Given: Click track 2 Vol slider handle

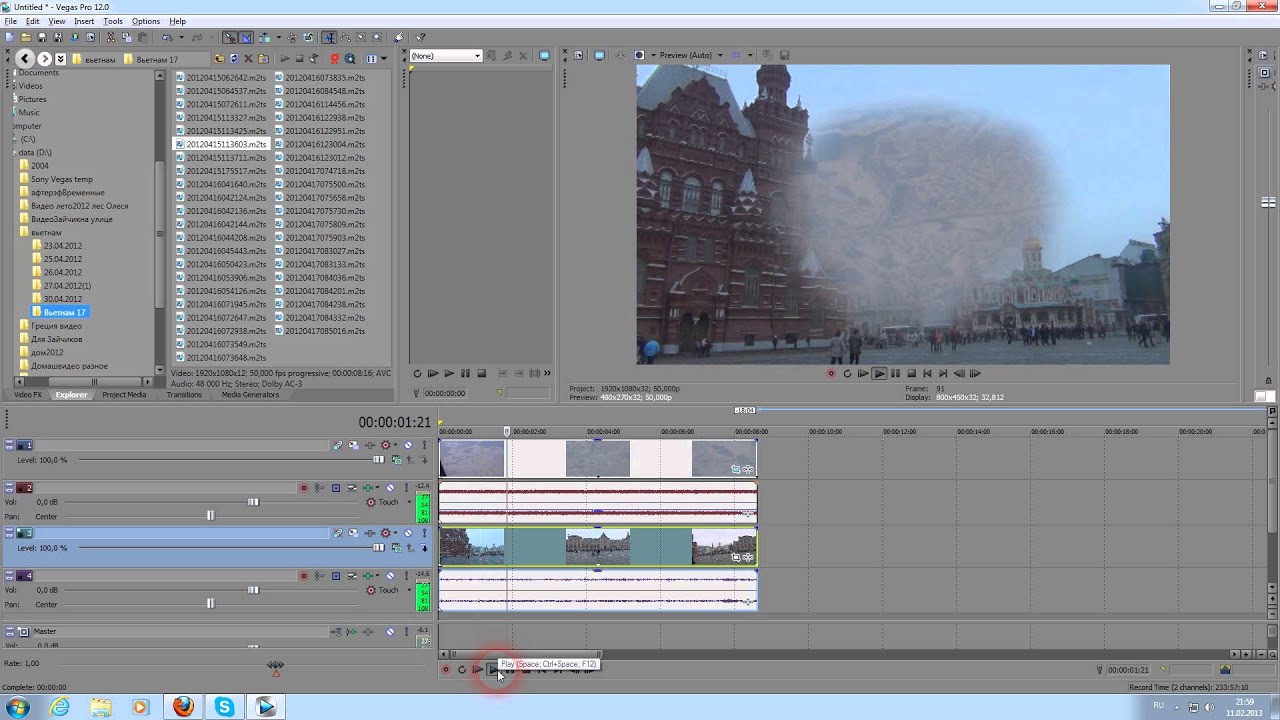Looking at the screenshot, I should (x=253, y=502).
